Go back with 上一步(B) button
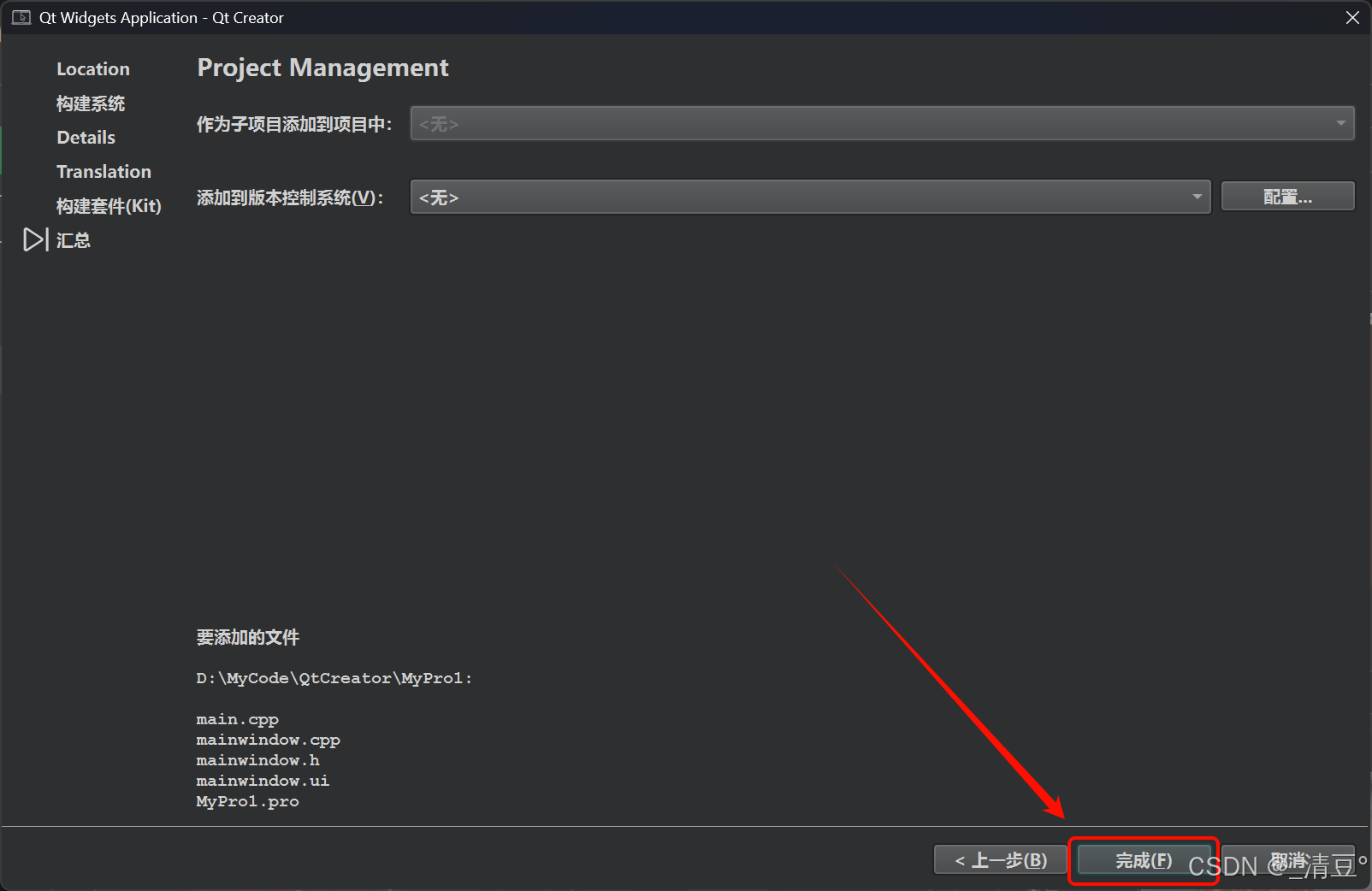Screen dimensions: 1372x891 pyautogui.click(x=1001, y=860)
